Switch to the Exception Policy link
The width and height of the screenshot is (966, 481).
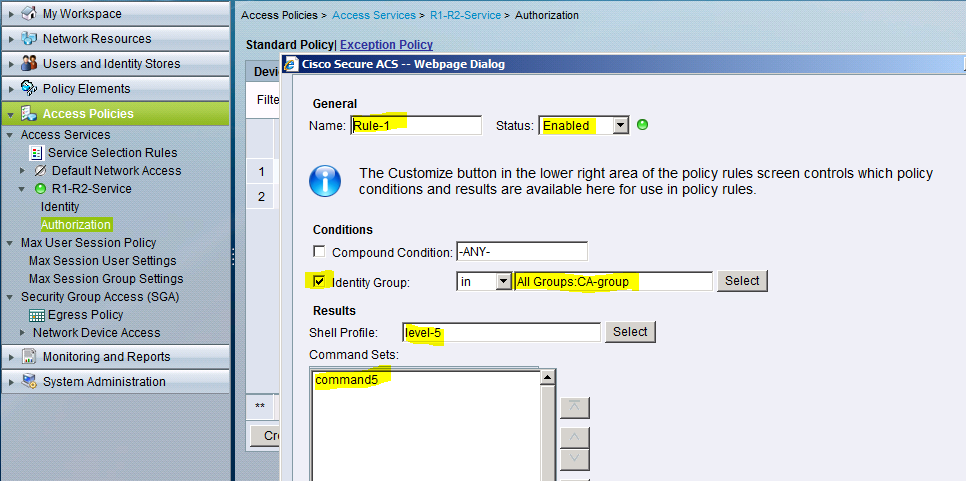tap(386, 44)
